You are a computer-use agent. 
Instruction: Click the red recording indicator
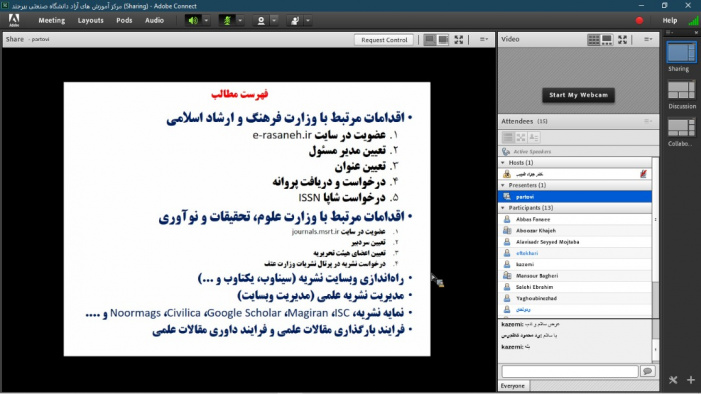639,21
